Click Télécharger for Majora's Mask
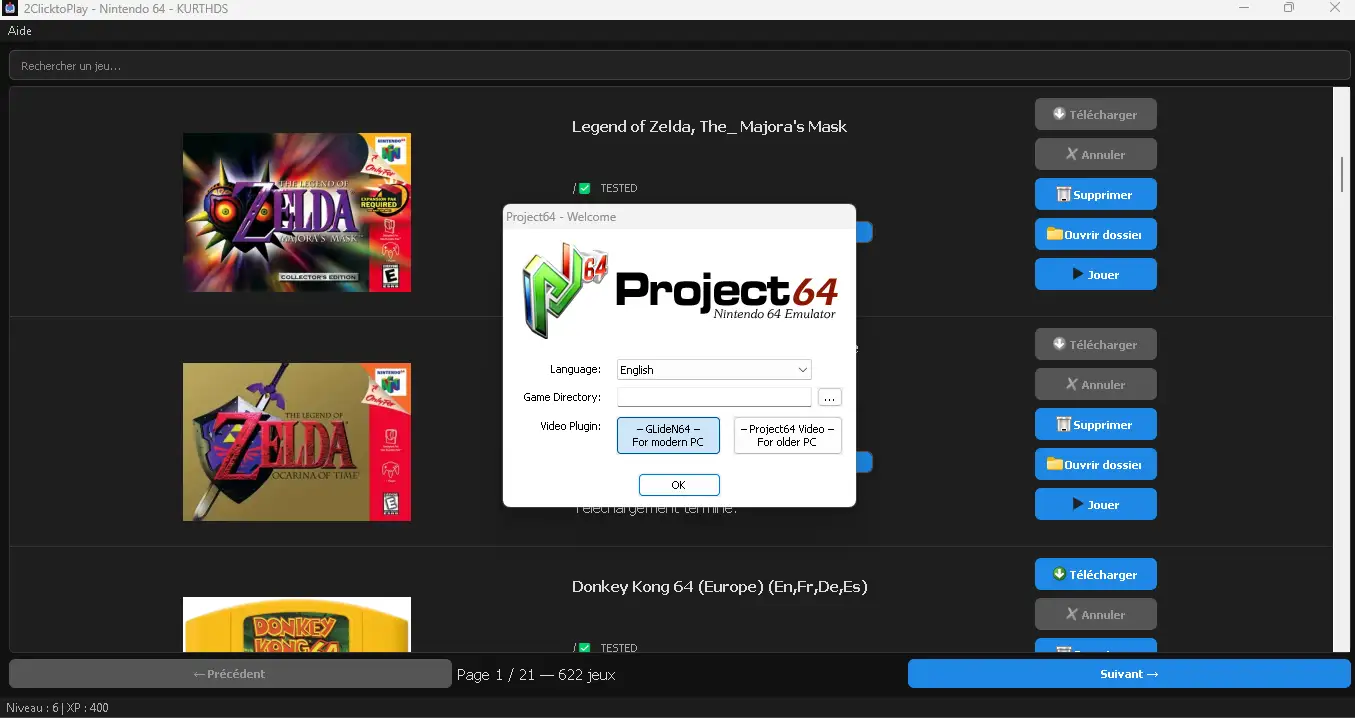Viewport: 1355px width, 718px height. pyautogui.click(x=1095, y=114)
